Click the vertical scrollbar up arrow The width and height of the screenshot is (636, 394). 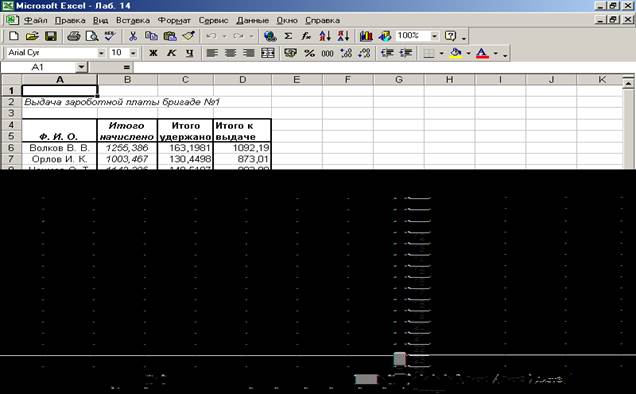click(x=628, y=84)
